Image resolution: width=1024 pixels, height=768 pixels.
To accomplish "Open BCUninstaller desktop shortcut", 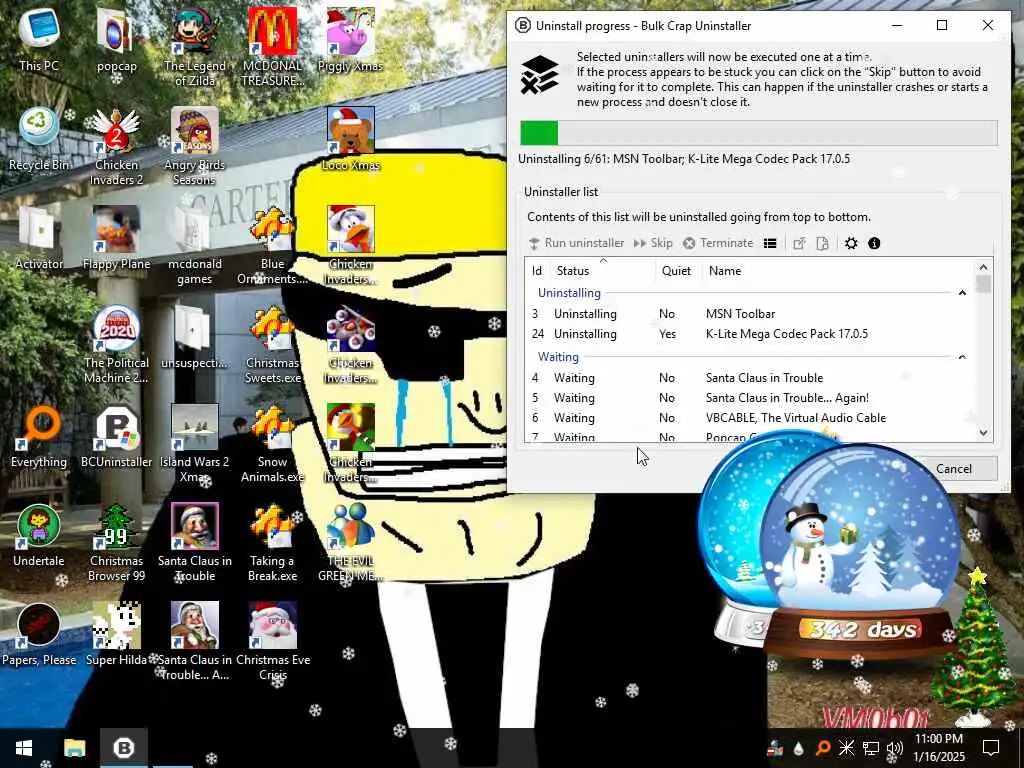I will 116,437.
